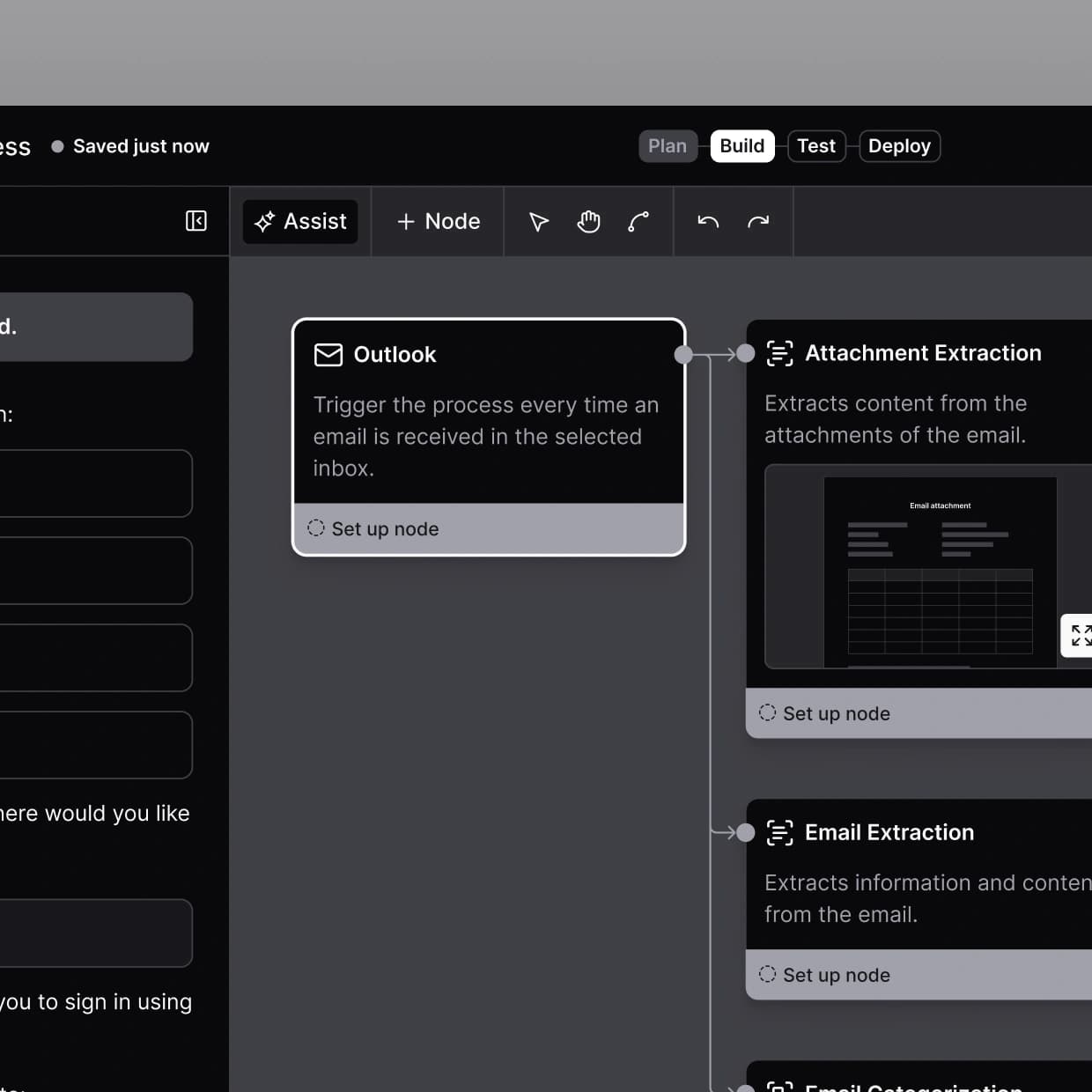Click the dashed circle on Outlook setup bar
This screenshot has width=1092, height=1092.
[x=316, y=528]
